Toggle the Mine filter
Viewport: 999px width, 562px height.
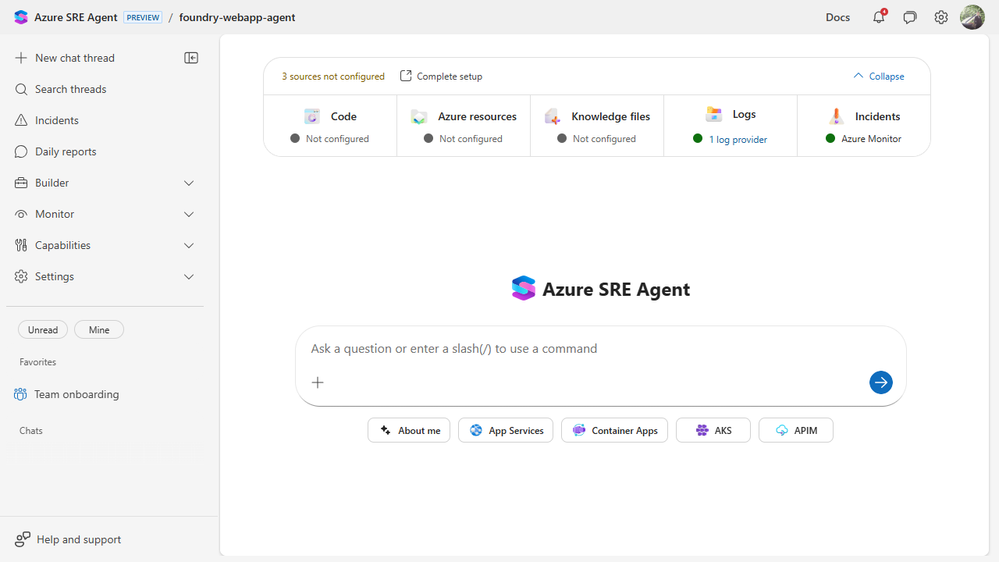click(99, 330)
